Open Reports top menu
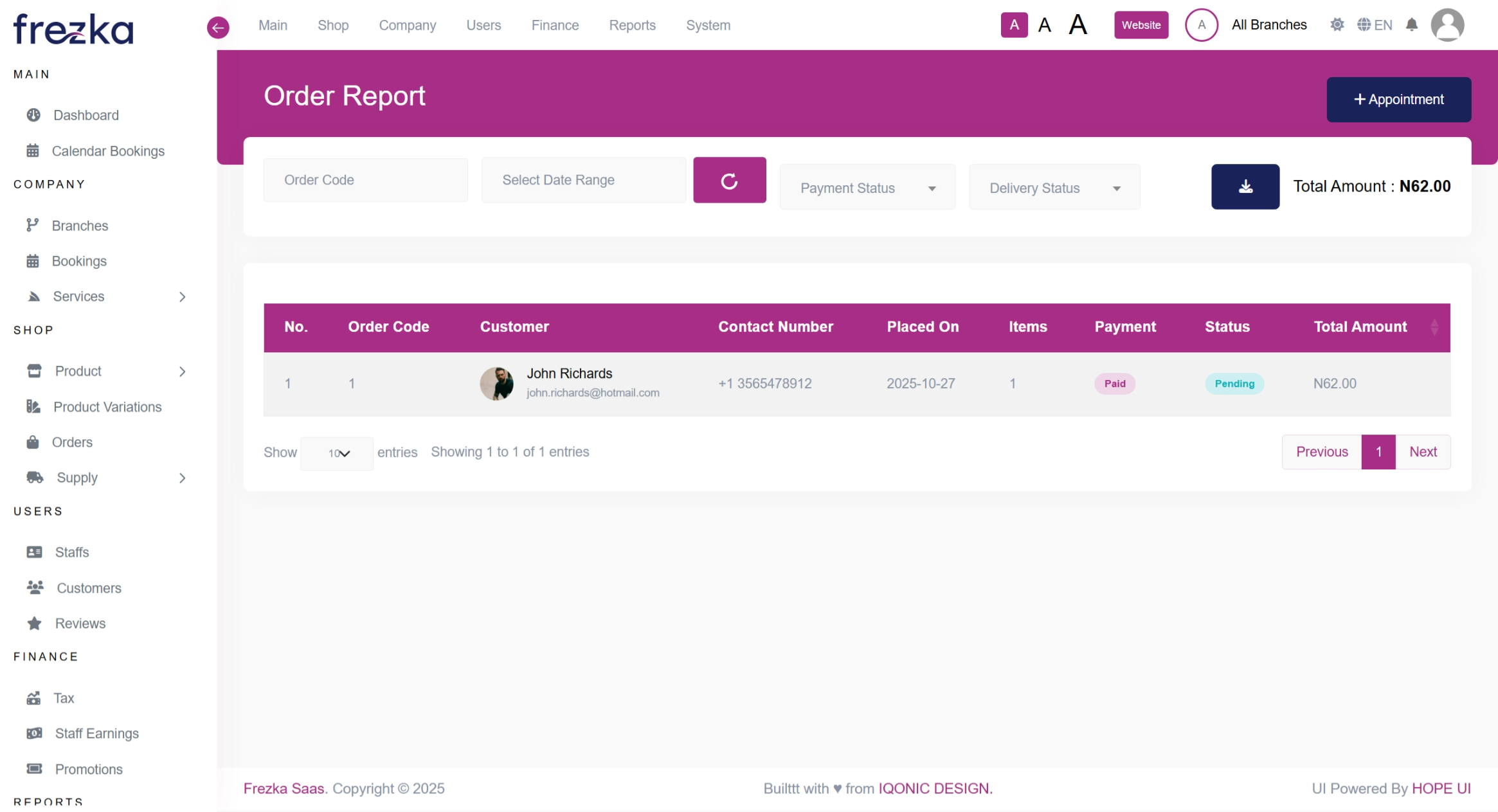Screen dimensions: 1498x812 pyautogui.click(x=632, y=25)
